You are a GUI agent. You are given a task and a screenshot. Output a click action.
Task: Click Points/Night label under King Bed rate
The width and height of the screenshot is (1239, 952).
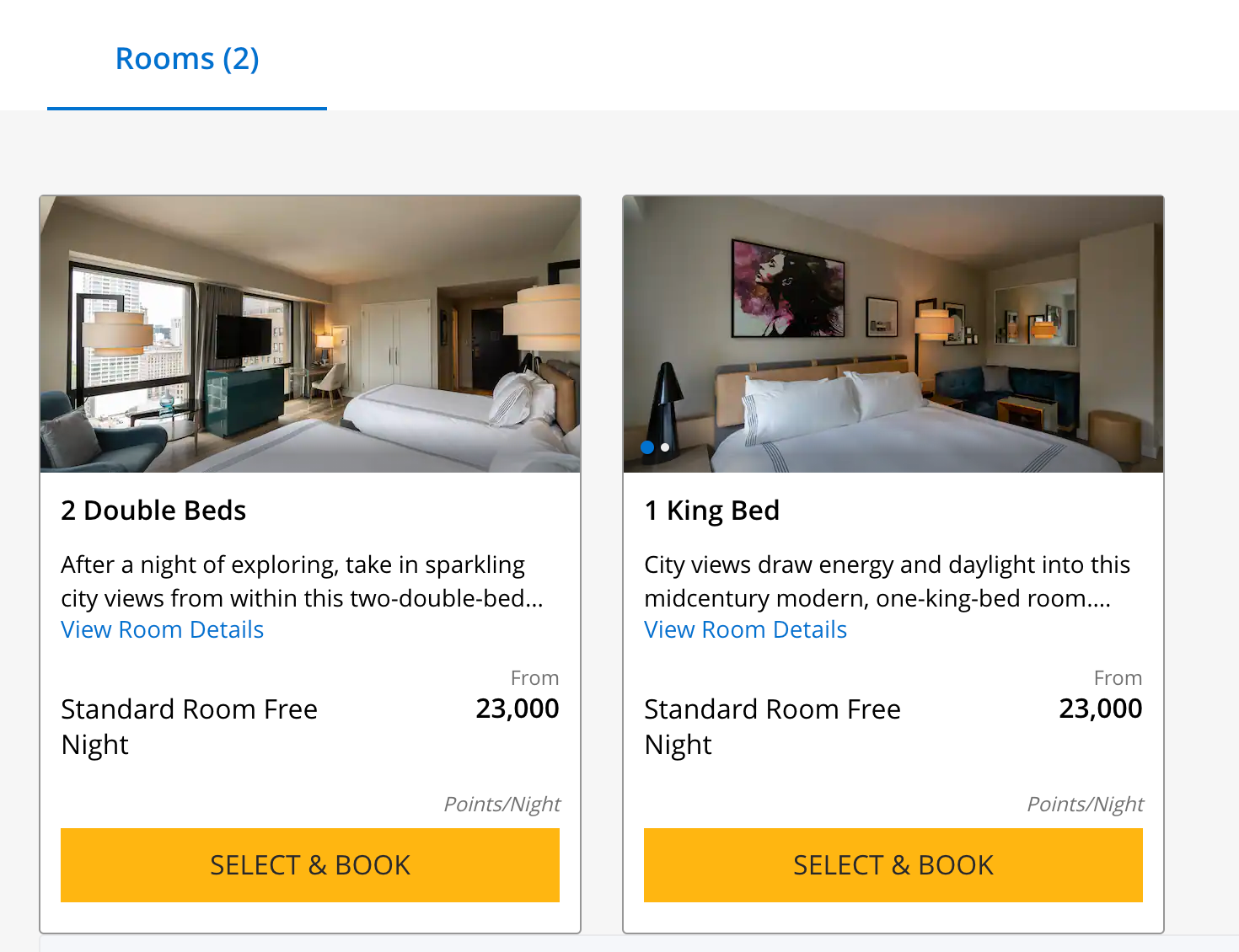1086,805
